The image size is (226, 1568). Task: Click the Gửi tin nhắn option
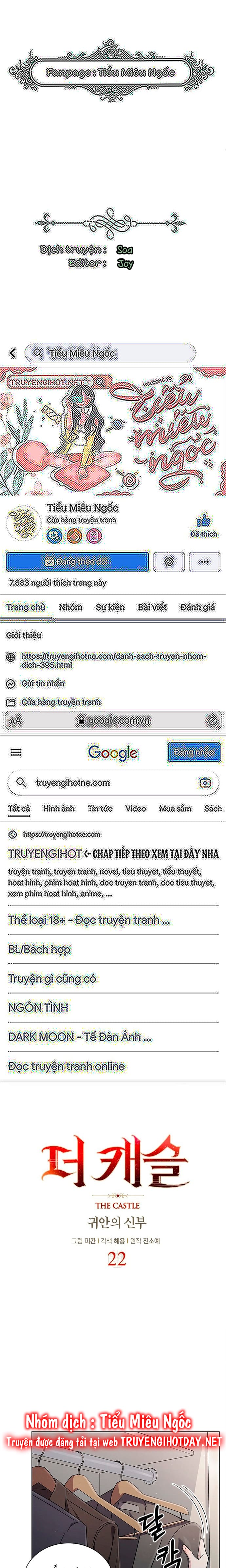pos(43,683)
